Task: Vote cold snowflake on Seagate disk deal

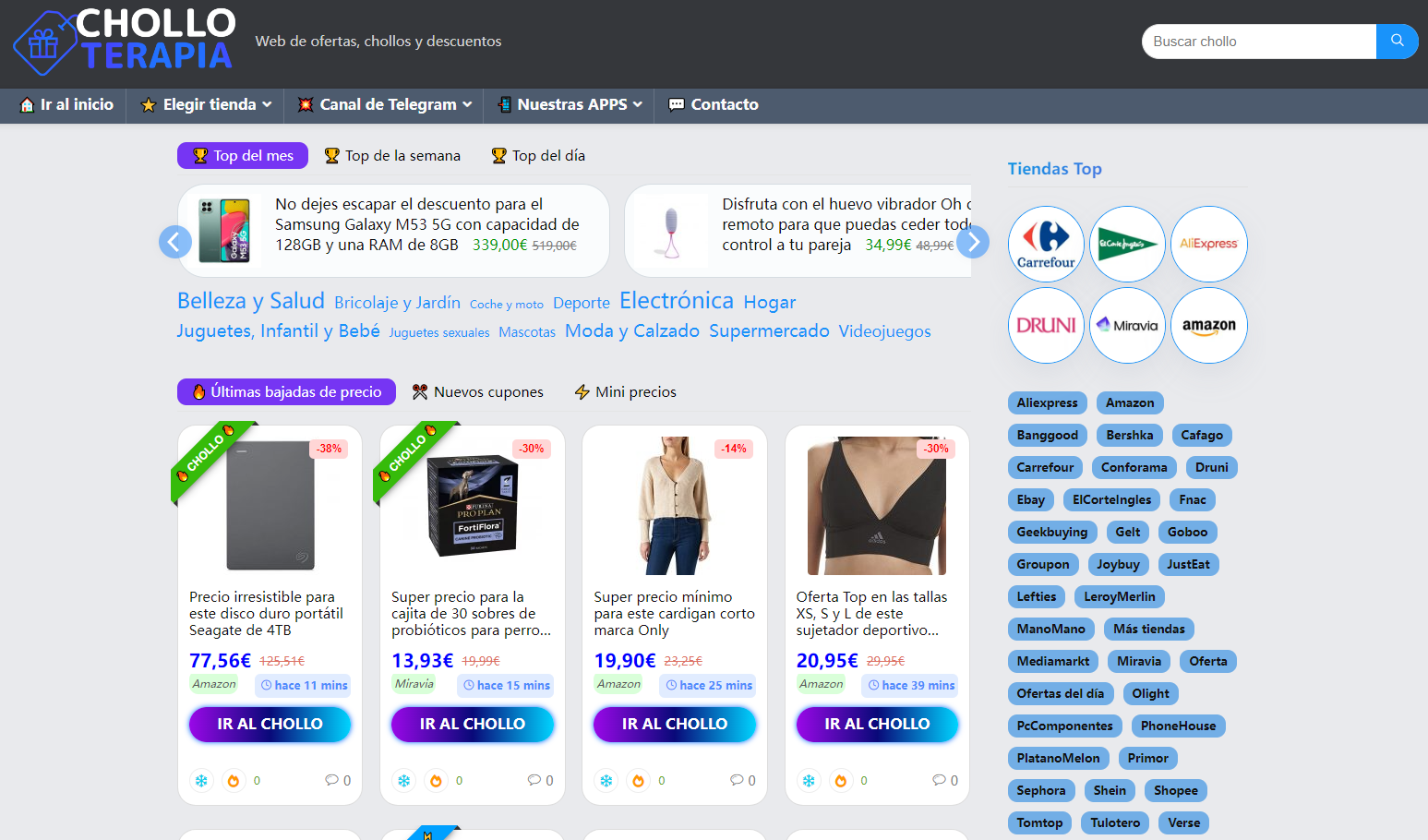Action: click(x=201, y=781)
